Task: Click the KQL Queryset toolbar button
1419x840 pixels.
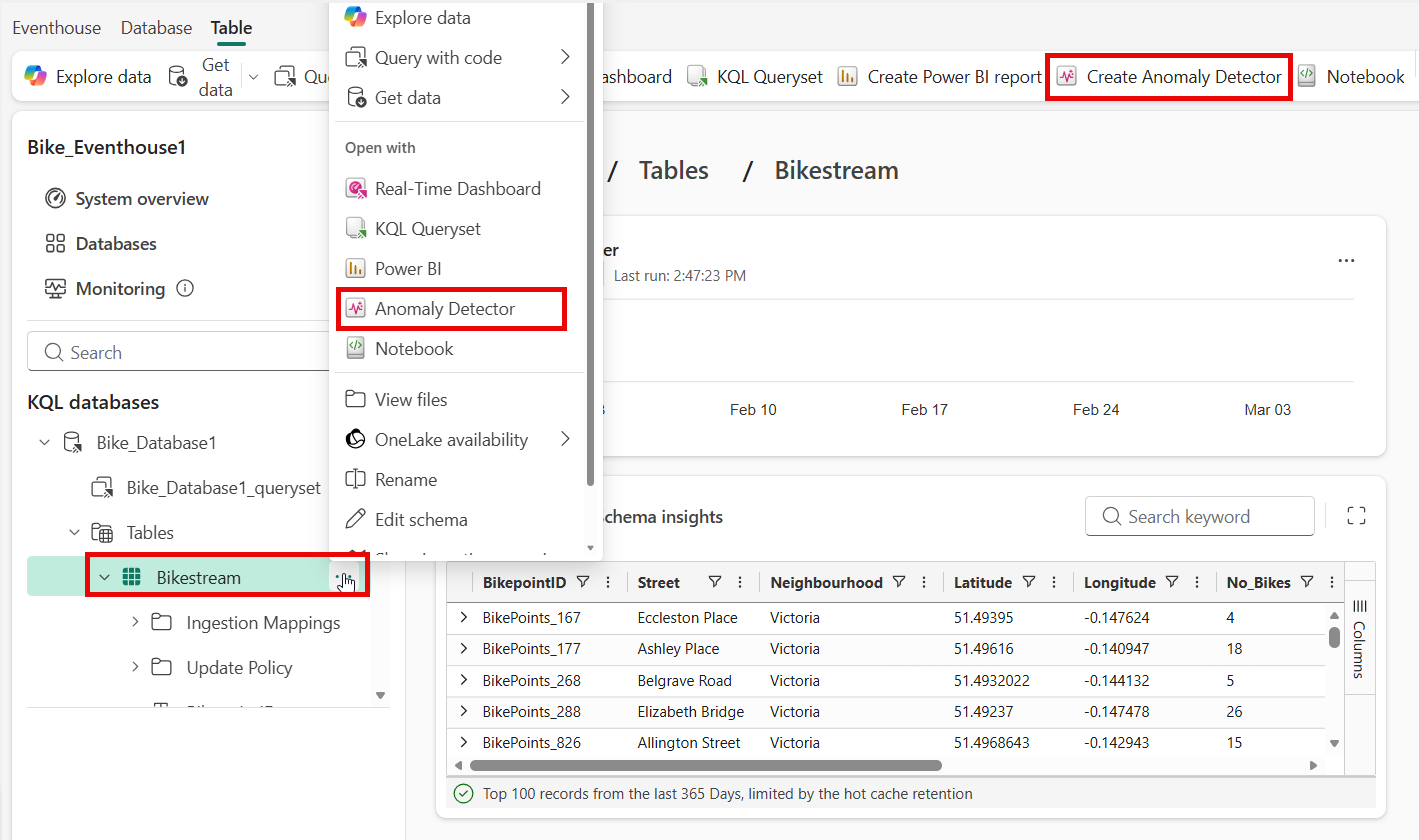Action: pyautogui.click(x=755, y=77)
